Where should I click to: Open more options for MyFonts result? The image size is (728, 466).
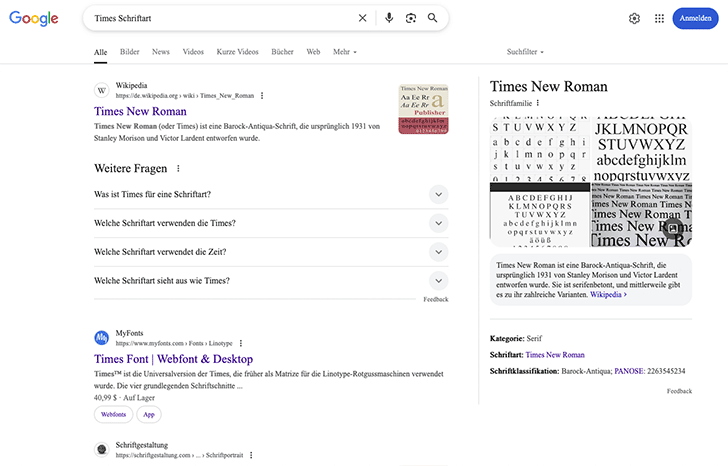pyautogui.click(x=240, y=343)
